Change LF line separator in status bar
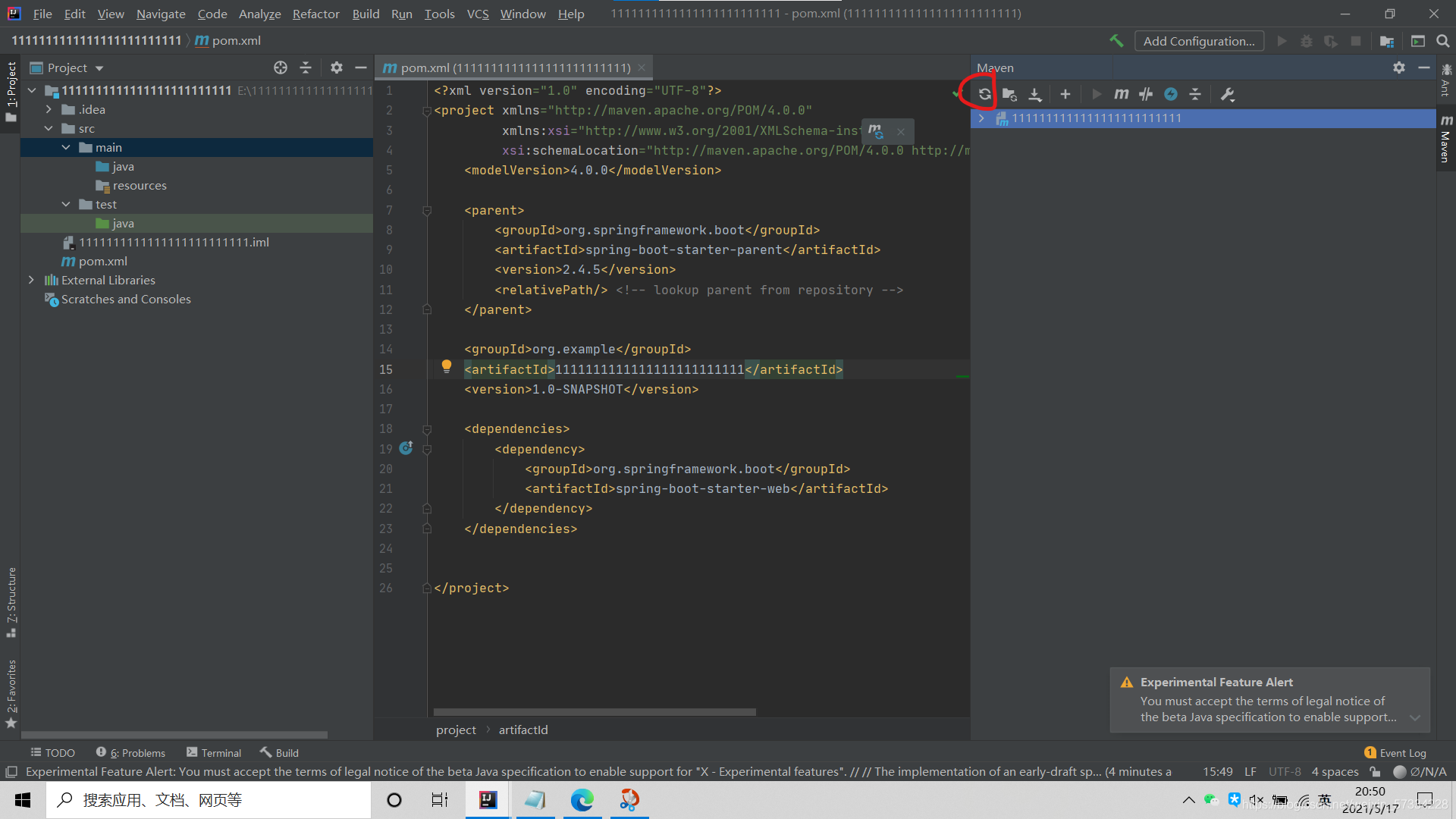This screenshot has width=1456, height=819. (x=1250, y=771)
